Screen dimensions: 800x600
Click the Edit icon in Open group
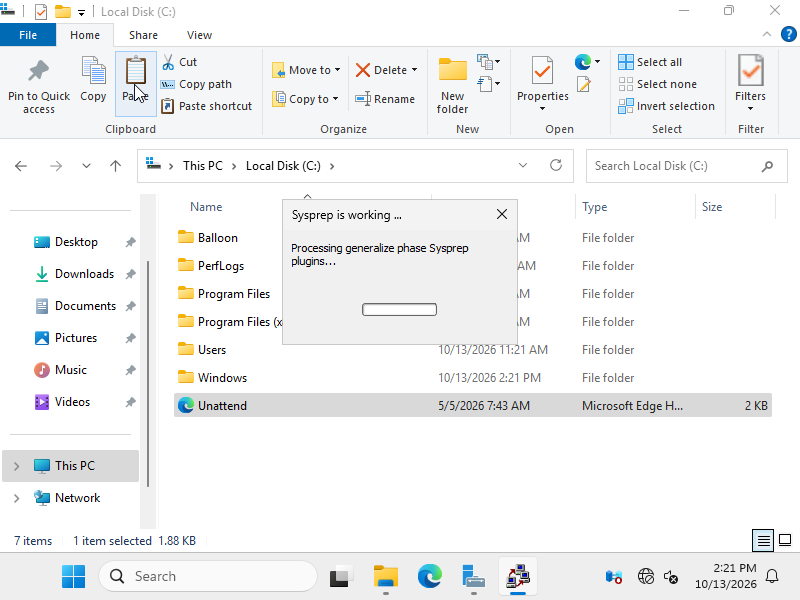(584, 84)
